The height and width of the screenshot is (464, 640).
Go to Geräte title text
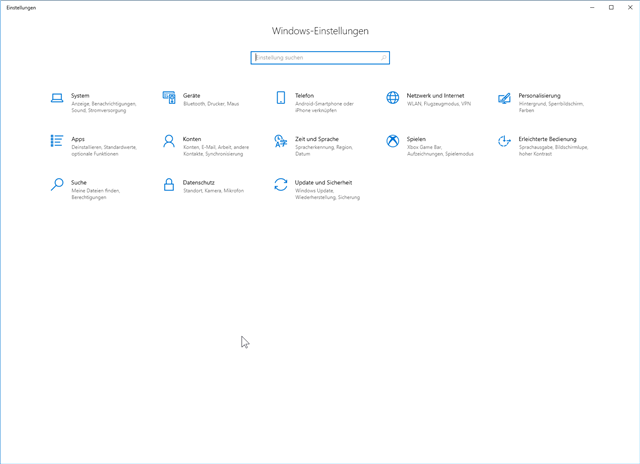[191, 95]
